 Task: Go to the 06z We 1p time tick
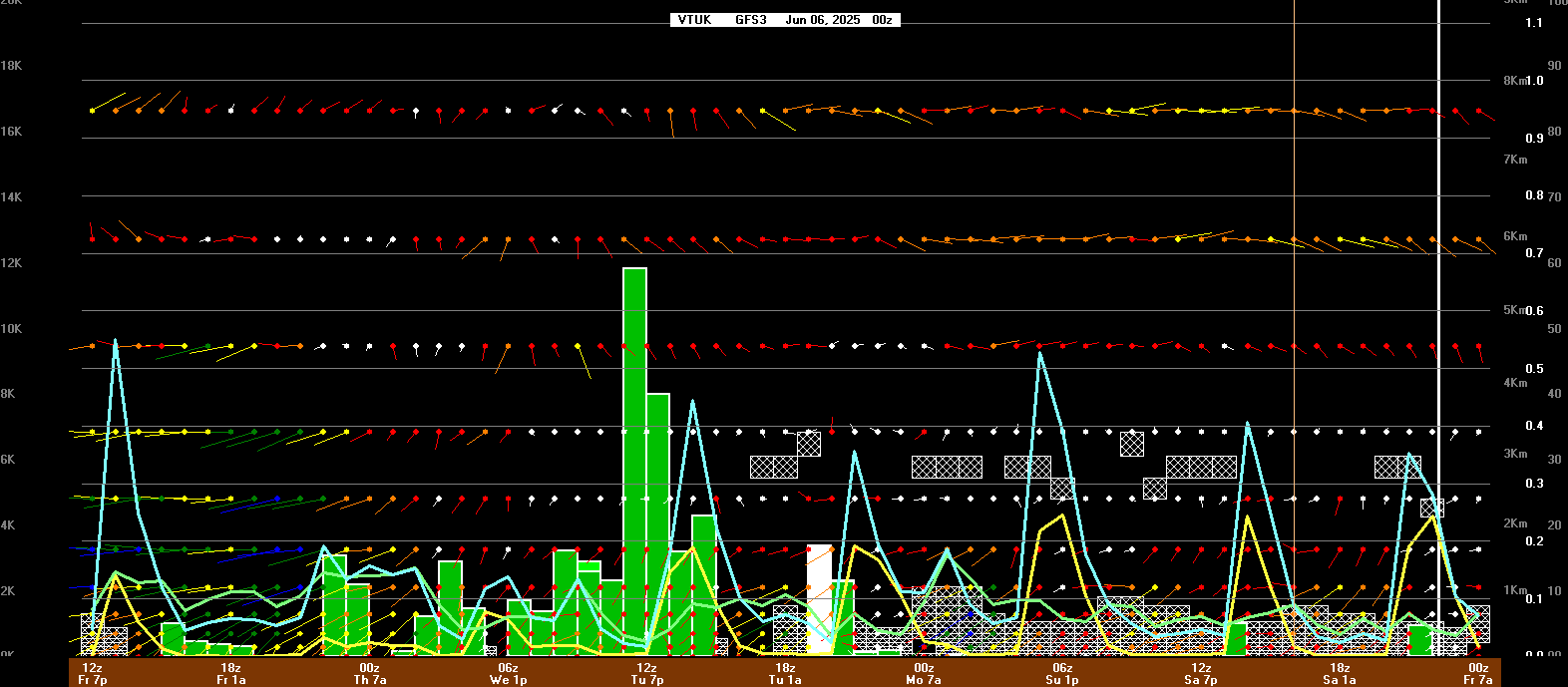[x=508, y=674]
